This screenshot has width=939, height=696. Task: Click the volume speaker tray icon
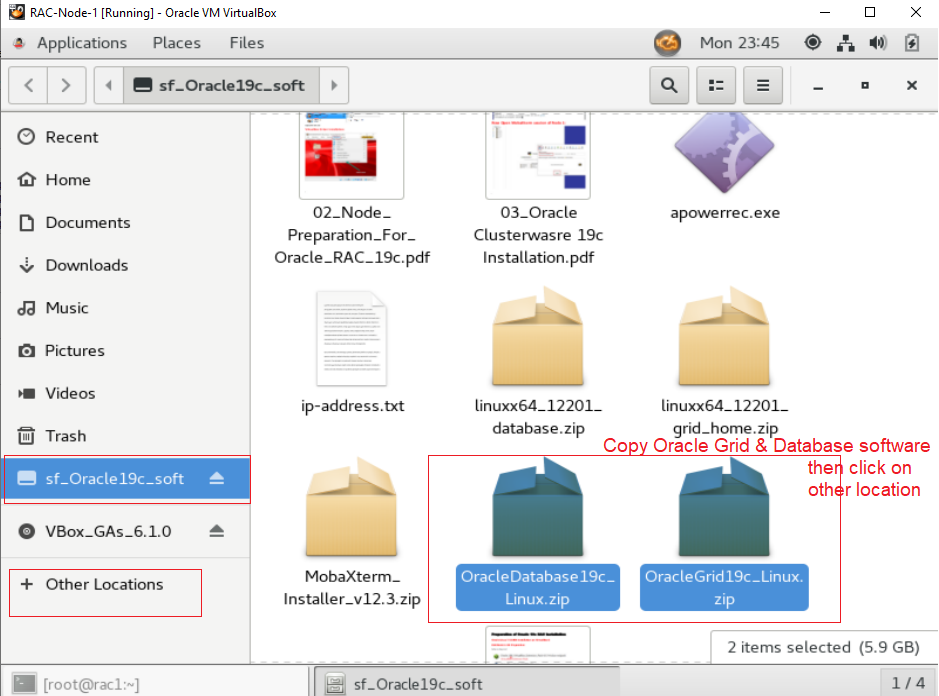(878, 43)
